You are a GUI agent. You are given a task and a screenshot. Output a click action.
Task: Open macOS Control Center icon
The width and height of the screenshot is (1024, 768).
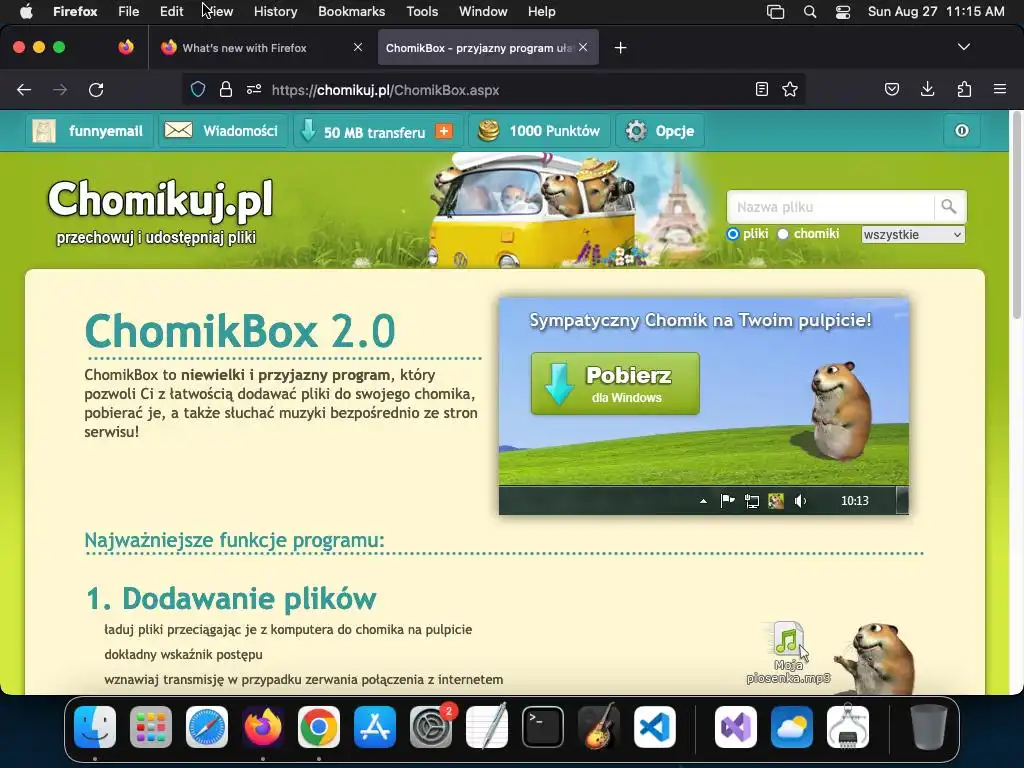coord(843,11)
